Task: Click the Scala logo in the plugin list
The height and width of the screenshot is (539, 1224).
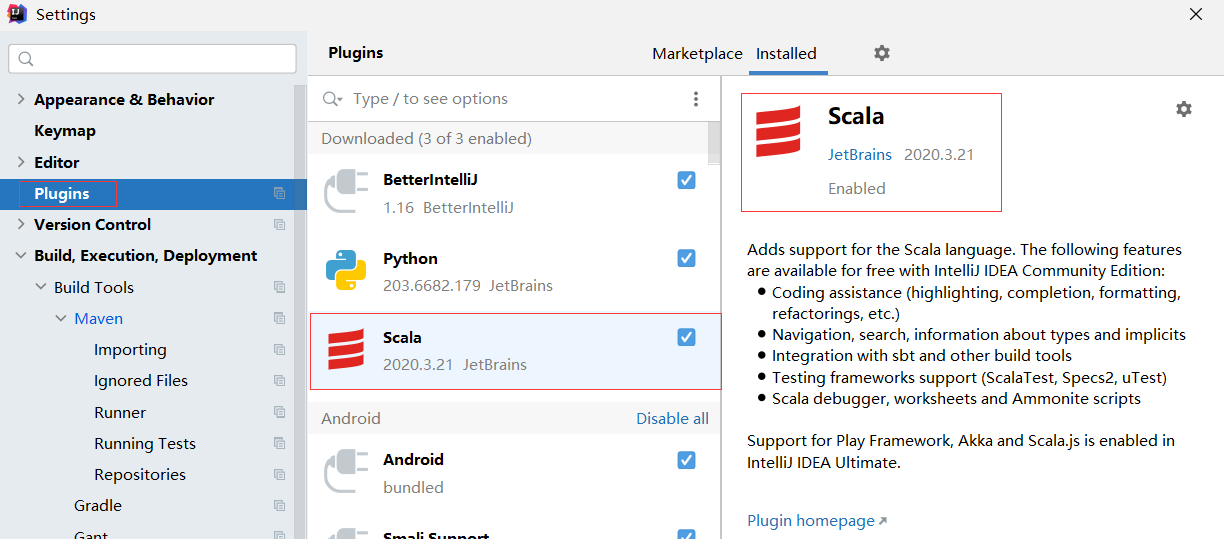Action: [346, 350]
